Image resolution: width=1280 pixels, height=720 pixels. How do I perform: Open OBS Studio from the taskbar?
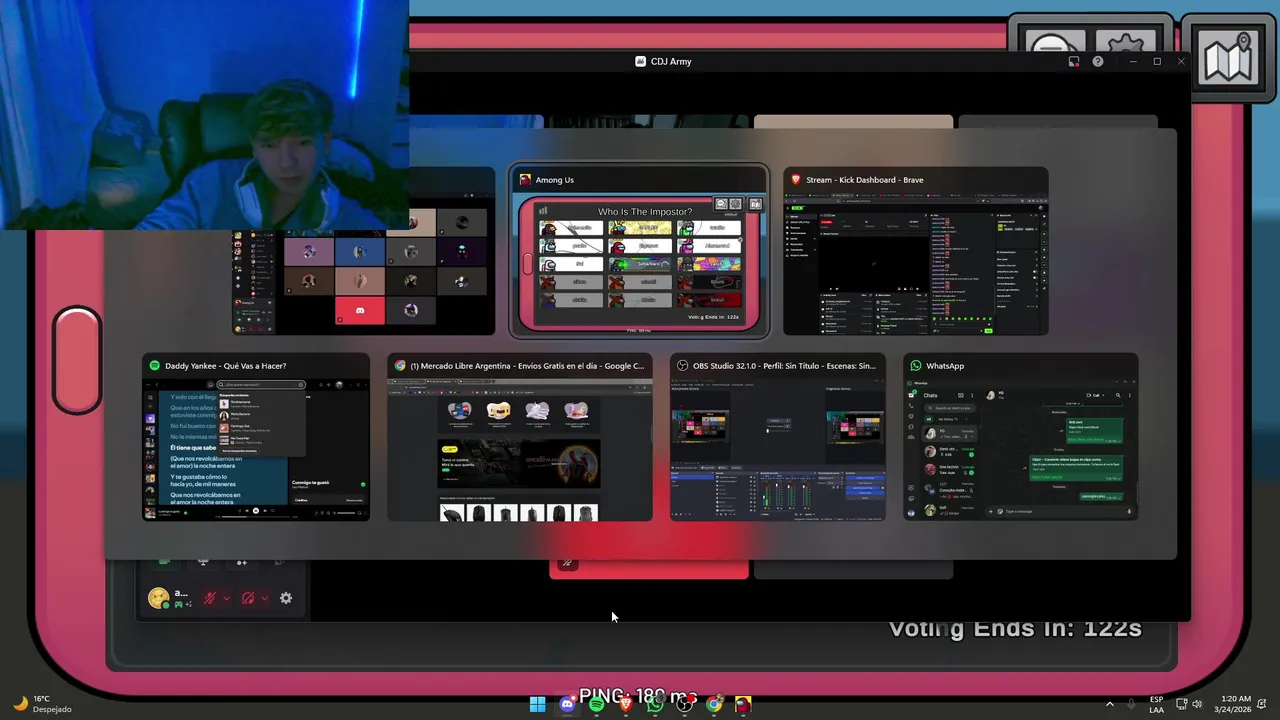pyautogui.click(x=685, y=704)
